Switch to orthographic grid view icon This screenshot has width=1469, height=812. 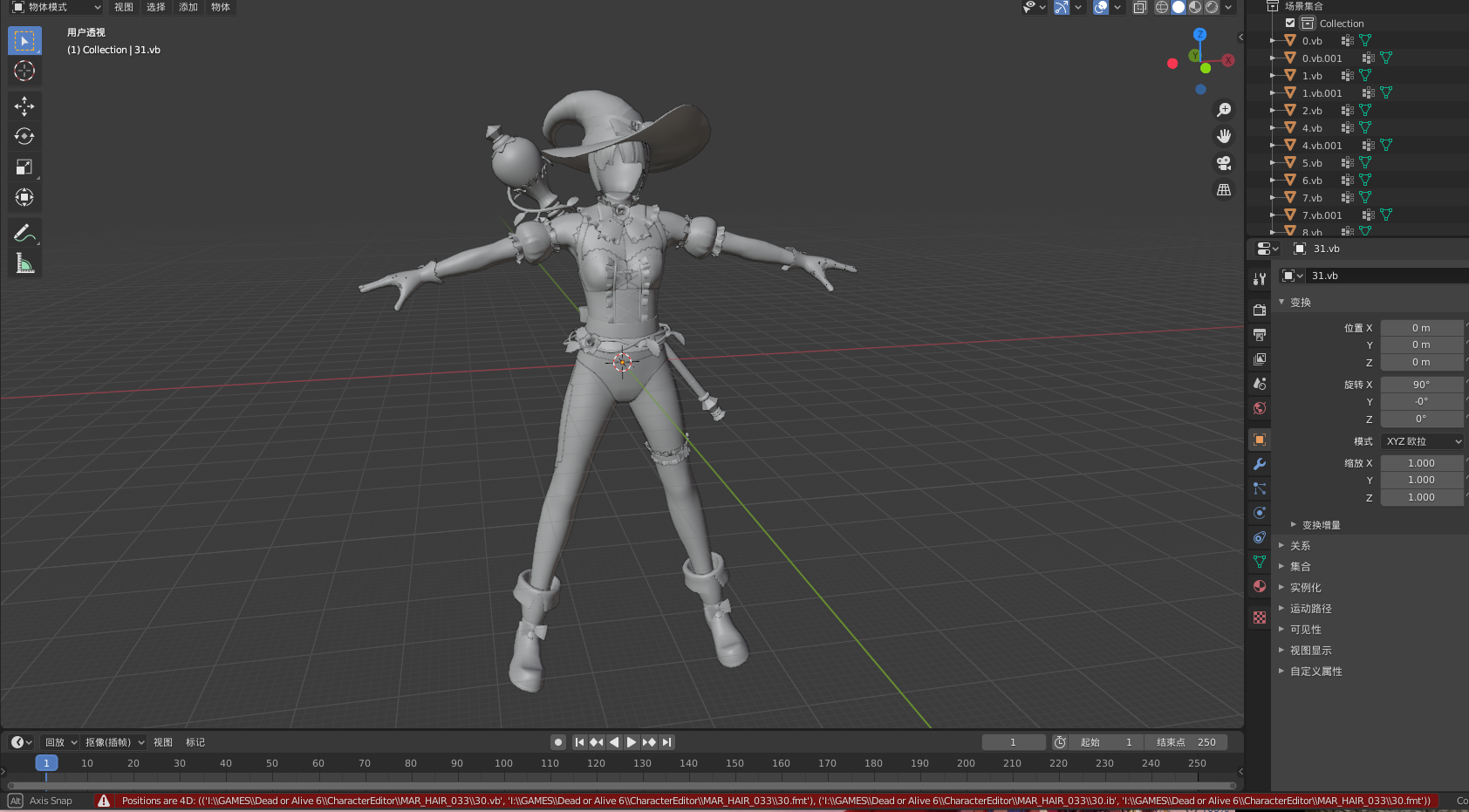[1224, 190]
